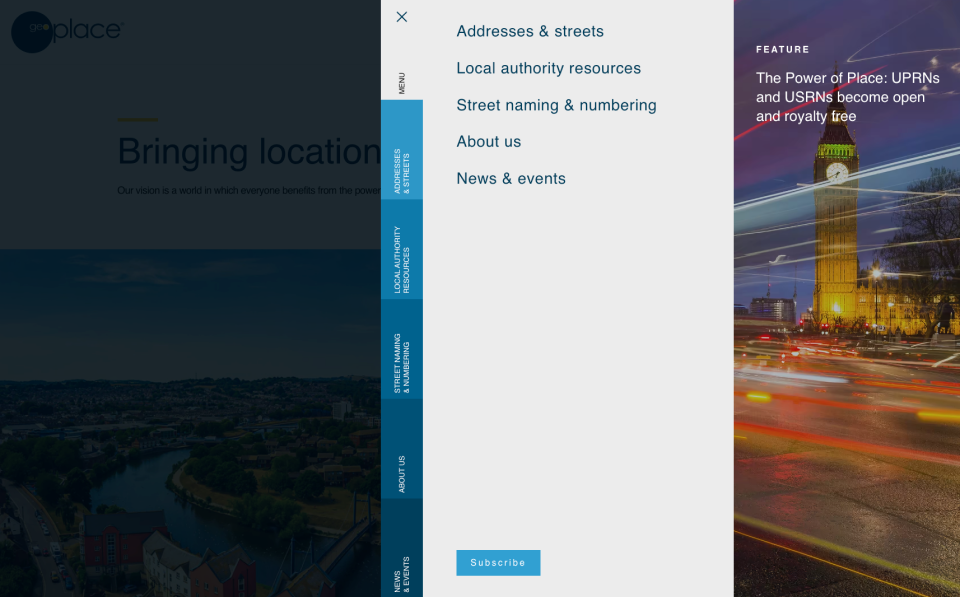This screenshot has height=597, width=960.
Task: Click the Our vision tagline text
Action: 249,190
